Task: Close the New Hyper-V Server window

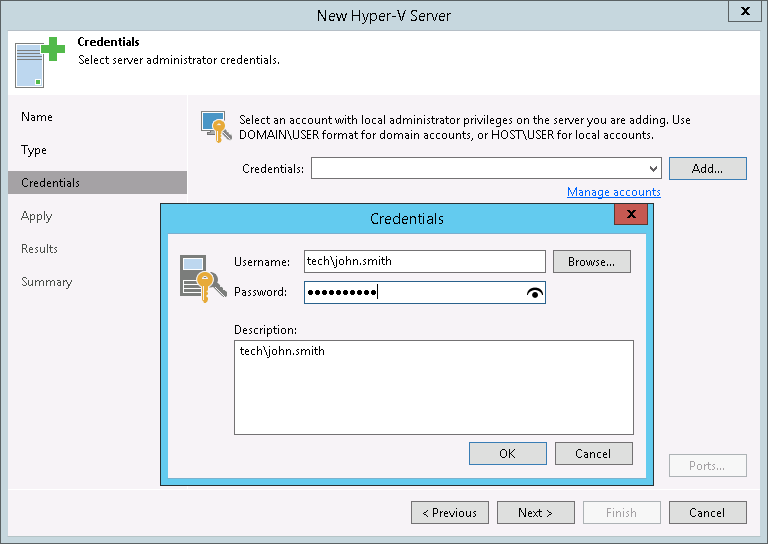Action: click(745, 11)
